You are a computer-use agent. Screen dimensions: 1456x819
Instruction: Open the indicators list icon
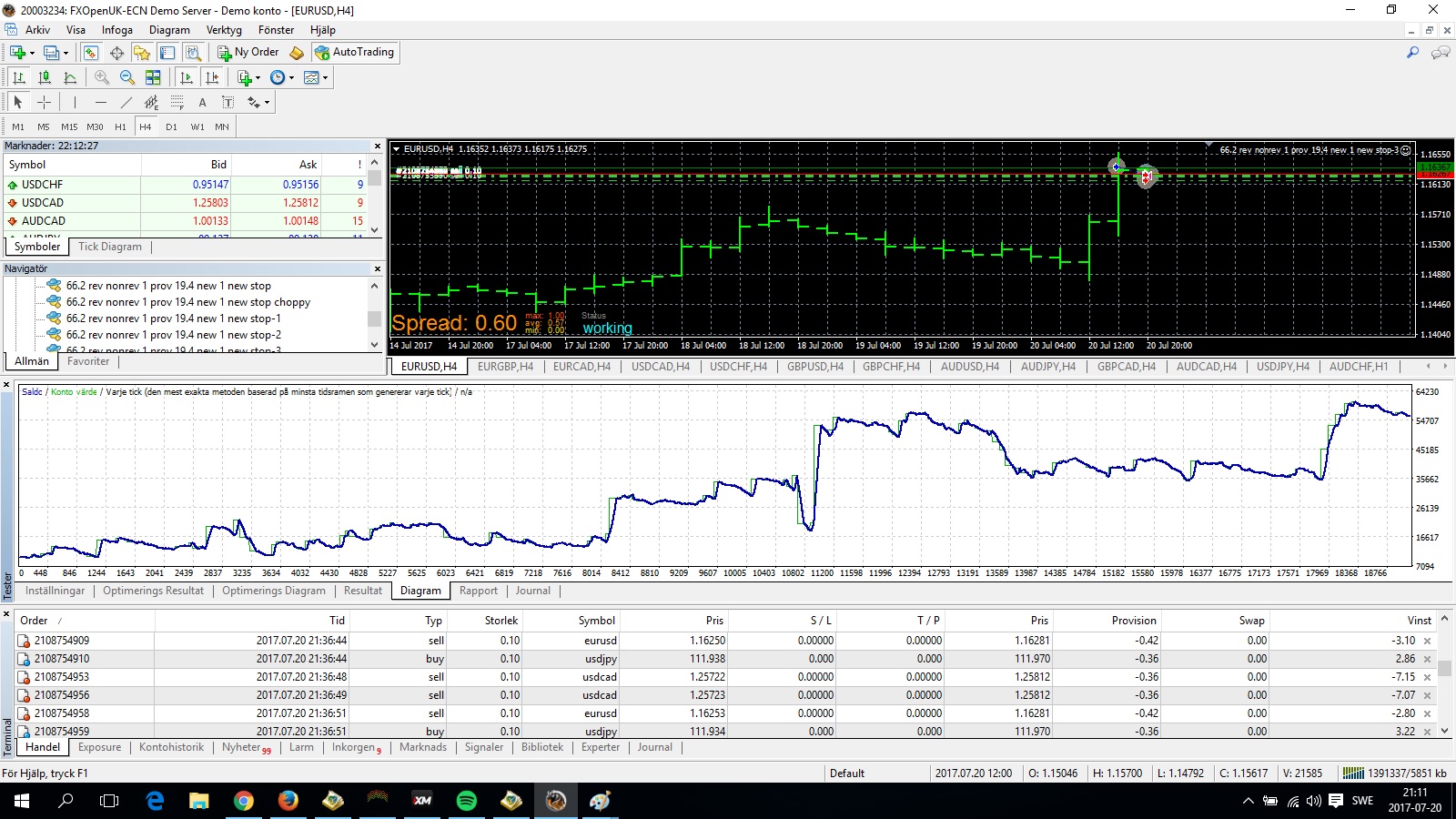click(x=244, y=77)
